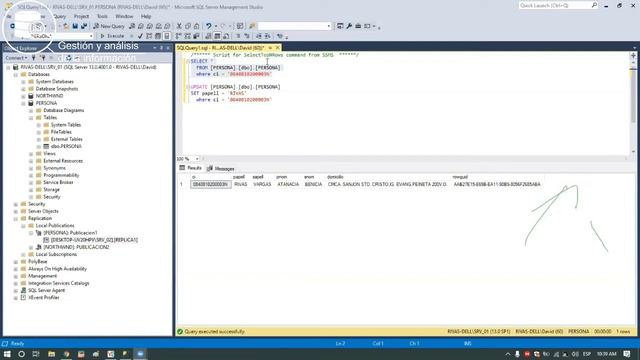Click 'Query executed successfully' status text
This screenshot has width=640, height=360.
click(214, 332)
